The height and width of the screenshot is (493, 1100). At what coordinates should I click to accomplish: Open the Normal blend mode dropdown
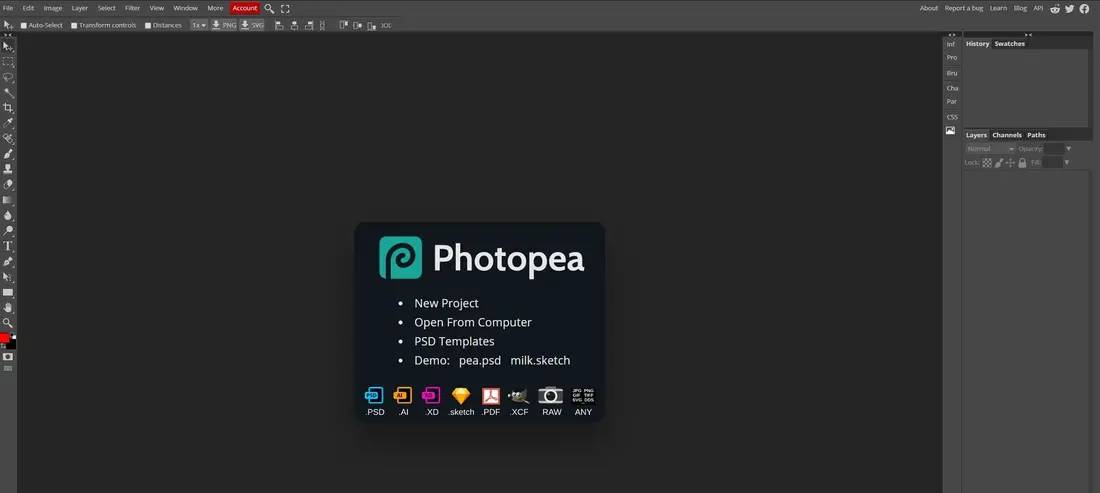coord(991,149)
